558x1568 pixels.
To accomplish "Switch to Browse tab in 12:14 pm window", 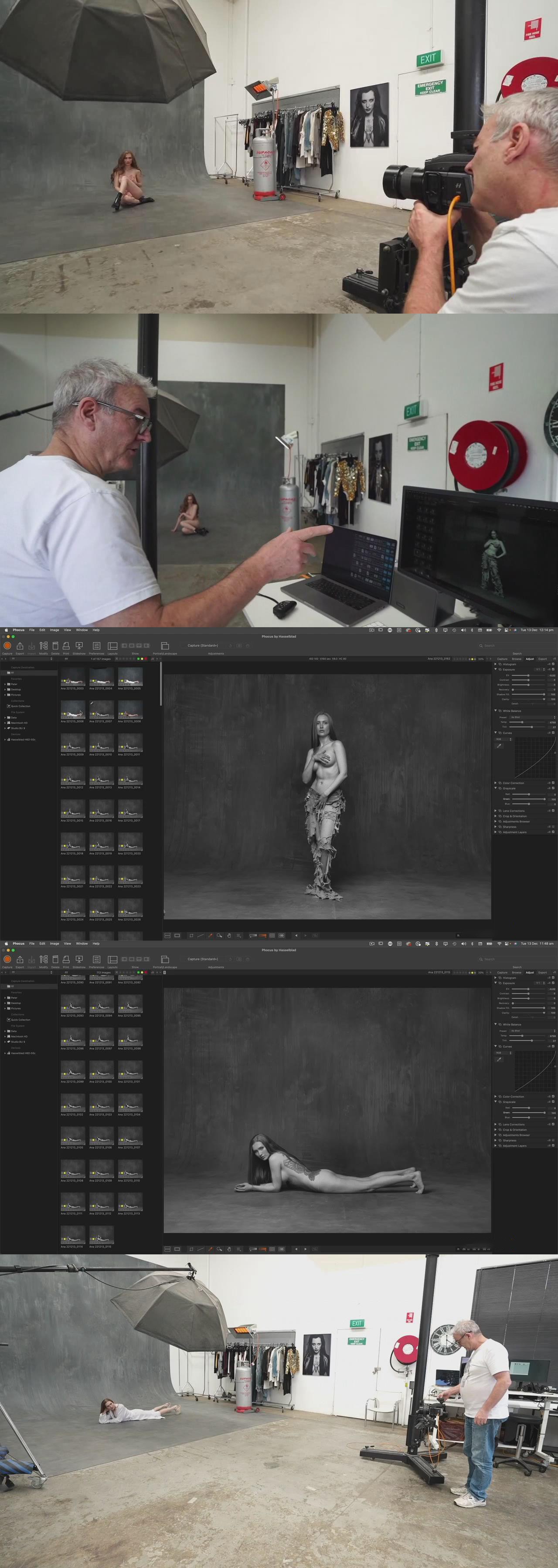I will pyautogui.click(x=516, y=659).
